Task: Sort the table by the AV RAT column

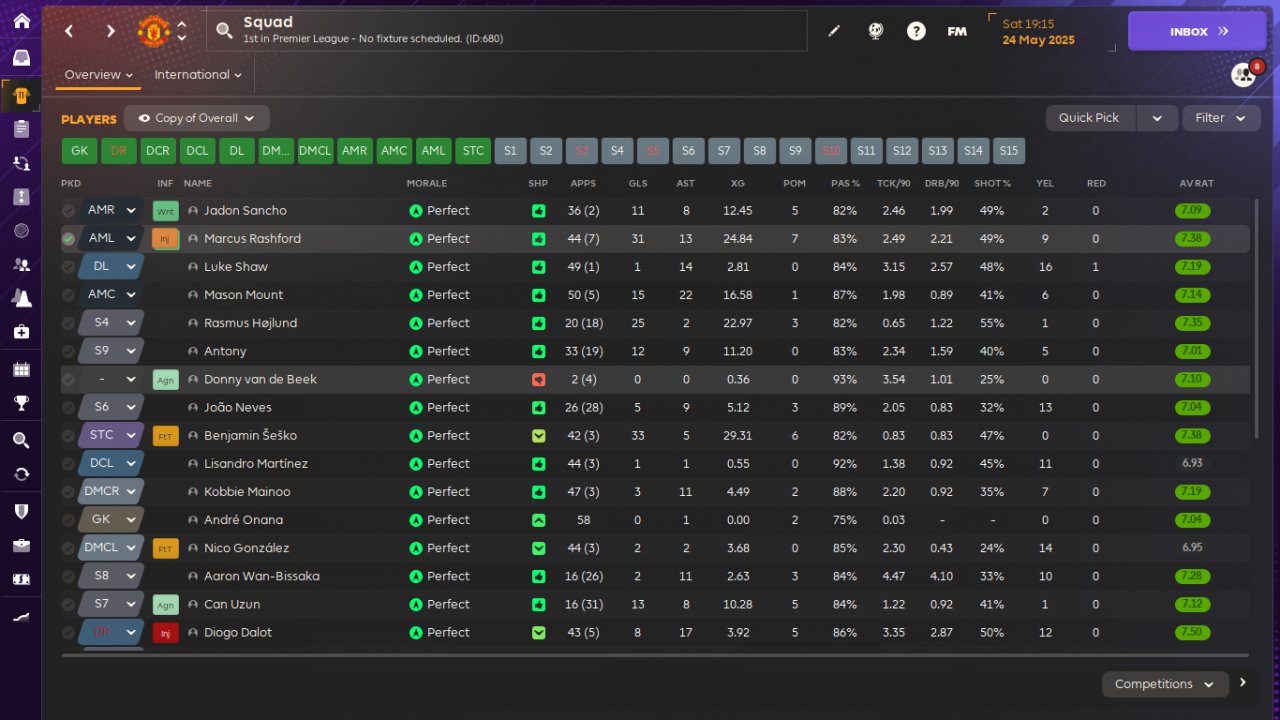Action: tap(1196, 183)
